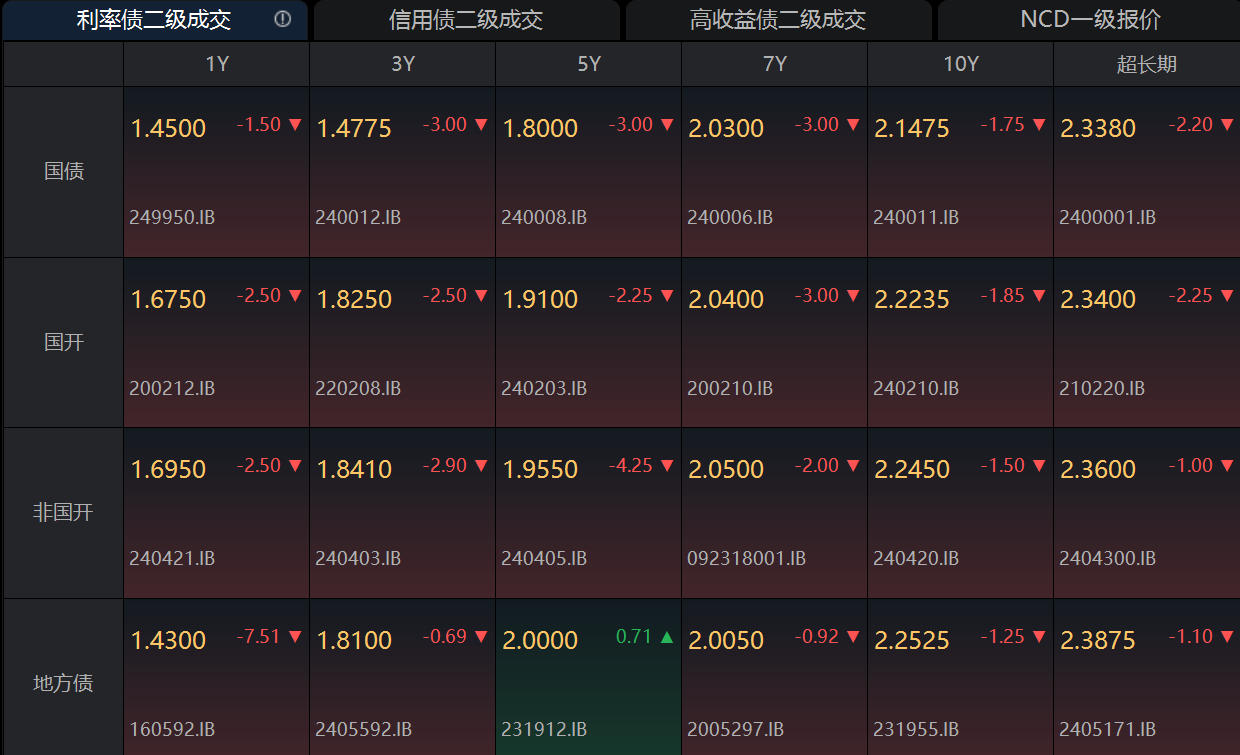The image size is (1240, 755).
Task: Click the -4.25 change value
Action: click(631, 465)
